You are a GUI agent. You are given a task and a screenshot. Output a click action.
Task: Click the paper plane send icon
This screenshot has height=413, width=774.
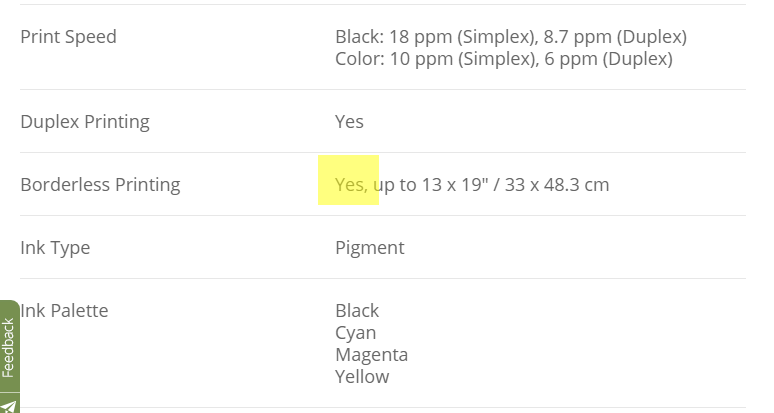(x=9, y=405)
